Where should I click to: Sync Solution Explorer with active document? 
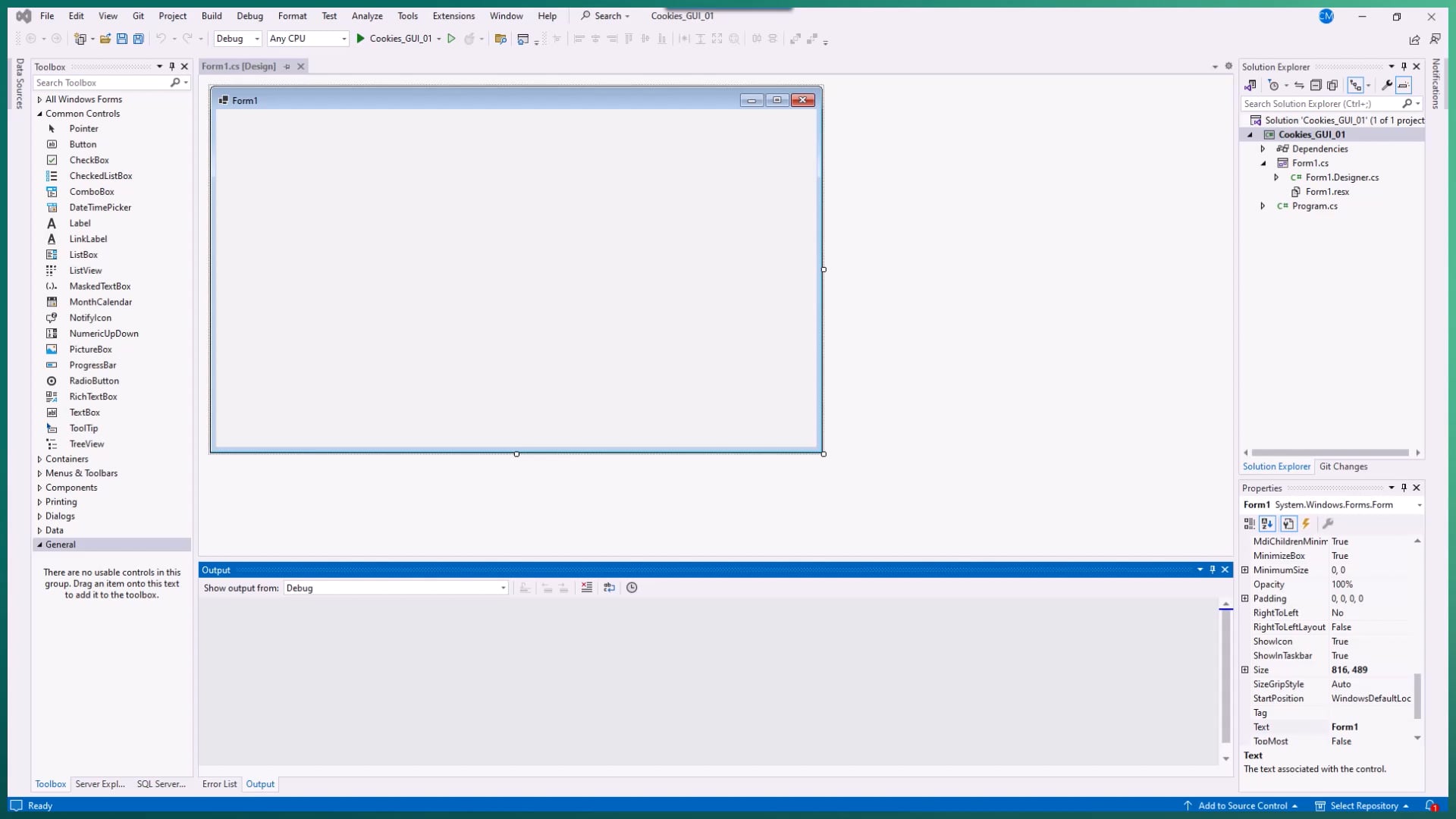pyautogui.click(x=1299, y=85)
